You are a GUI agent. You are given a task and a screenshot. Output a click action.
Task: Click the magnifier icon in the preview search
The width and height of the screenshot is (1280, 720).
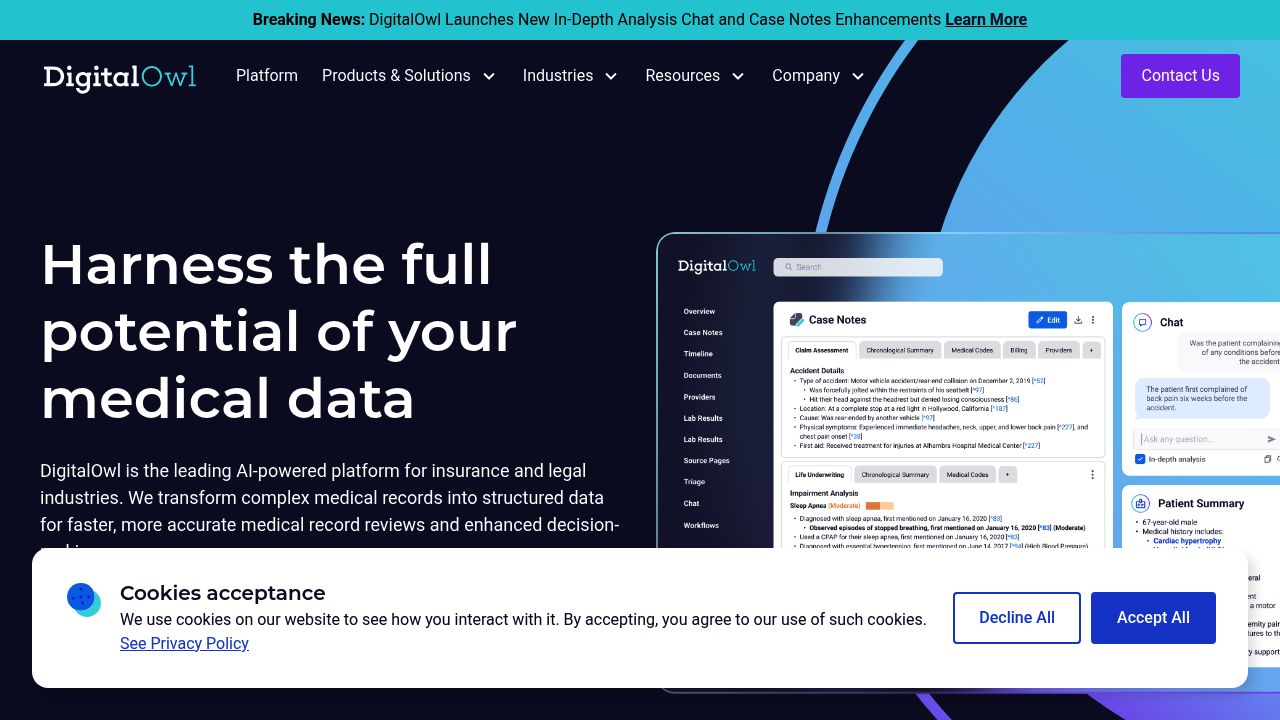coord(788,267)
